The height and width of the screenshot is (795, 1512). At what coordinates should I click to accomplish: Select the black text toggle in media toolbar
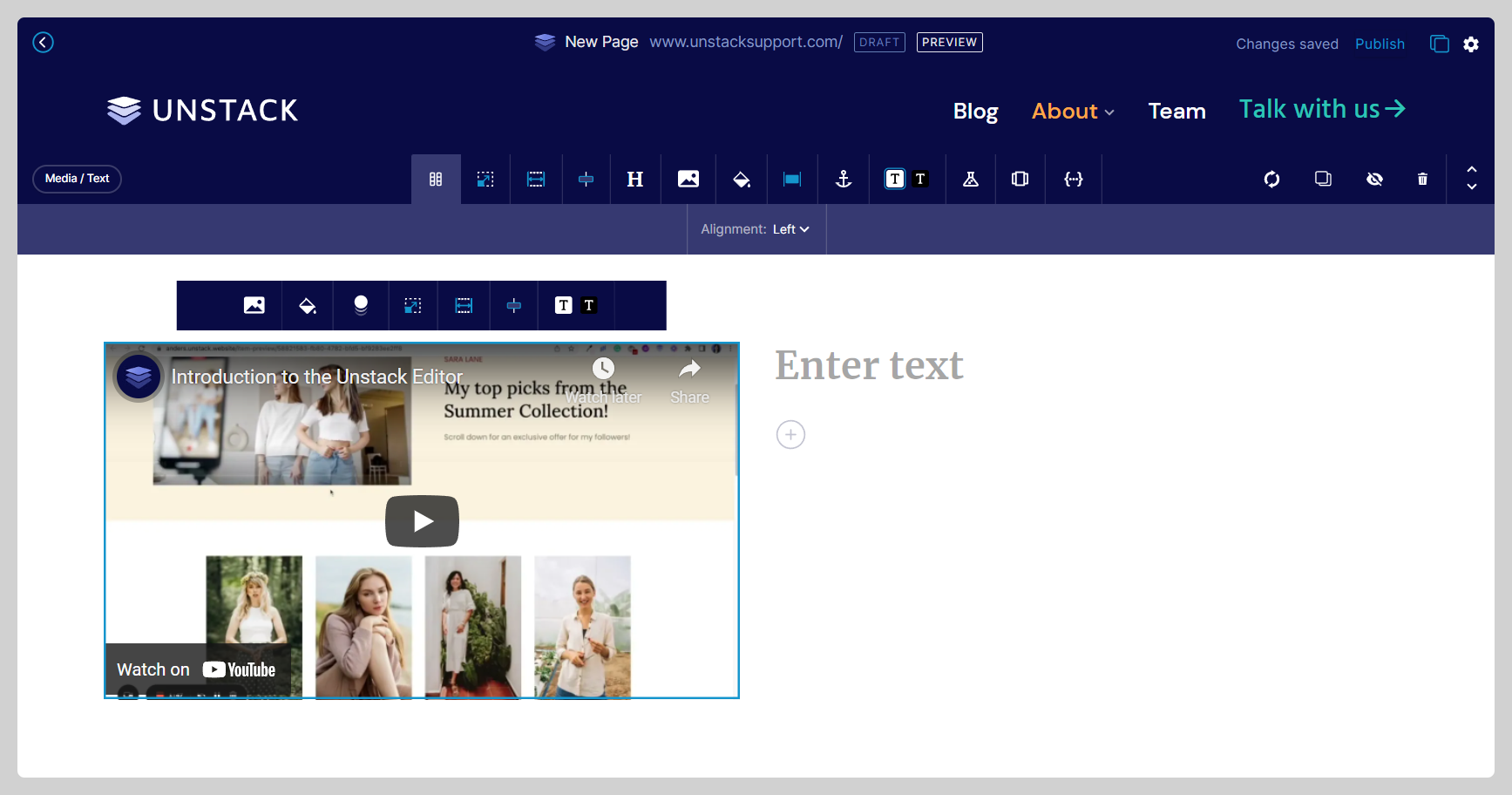(x=589, y=305)
